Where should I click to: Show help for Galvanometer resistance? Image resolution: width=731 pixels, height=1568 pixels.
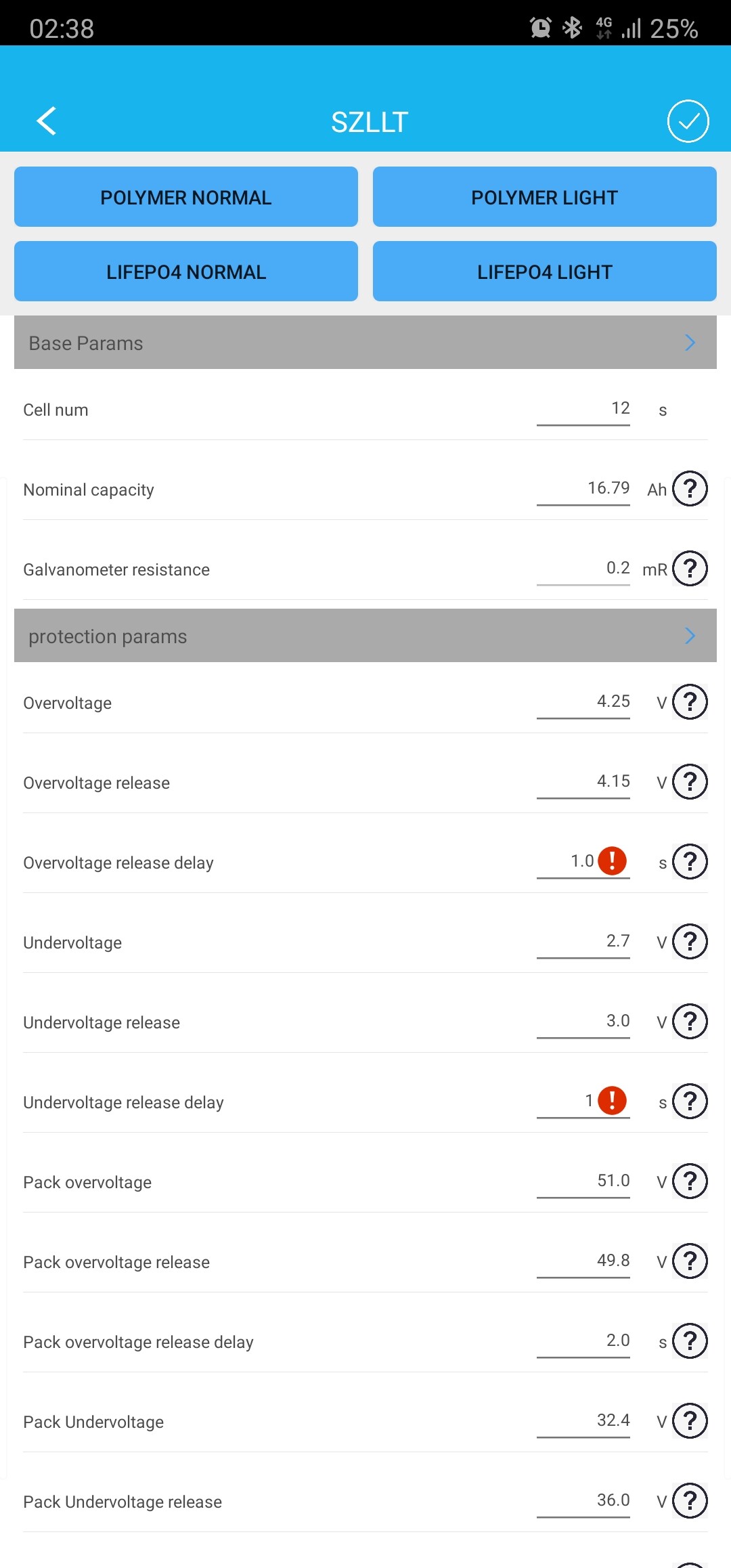tap(690, 569)
